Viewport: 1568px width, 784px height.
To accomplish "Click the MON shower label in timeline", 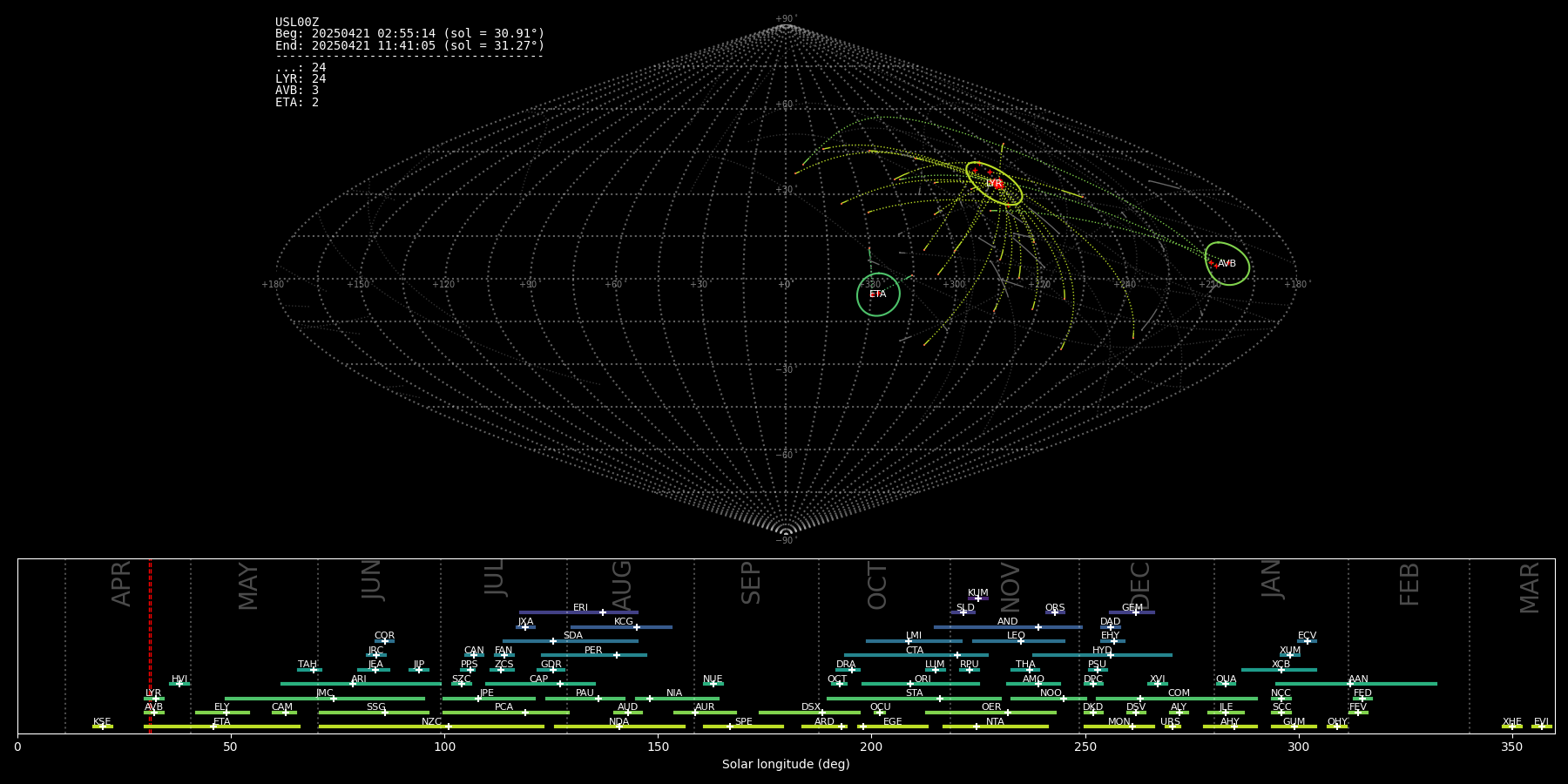I will [x=1119, y=722].
